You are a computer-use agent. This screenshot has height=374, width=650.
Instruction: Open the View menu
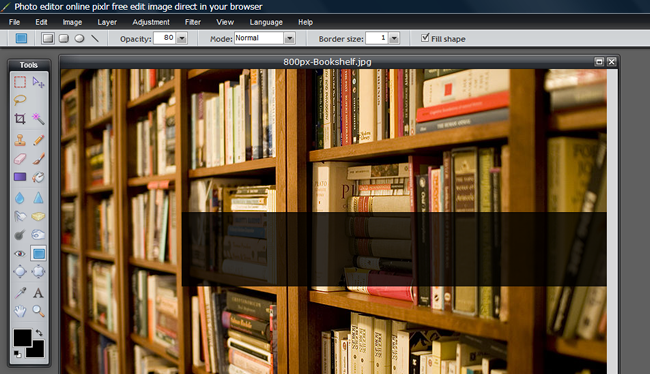225,22
